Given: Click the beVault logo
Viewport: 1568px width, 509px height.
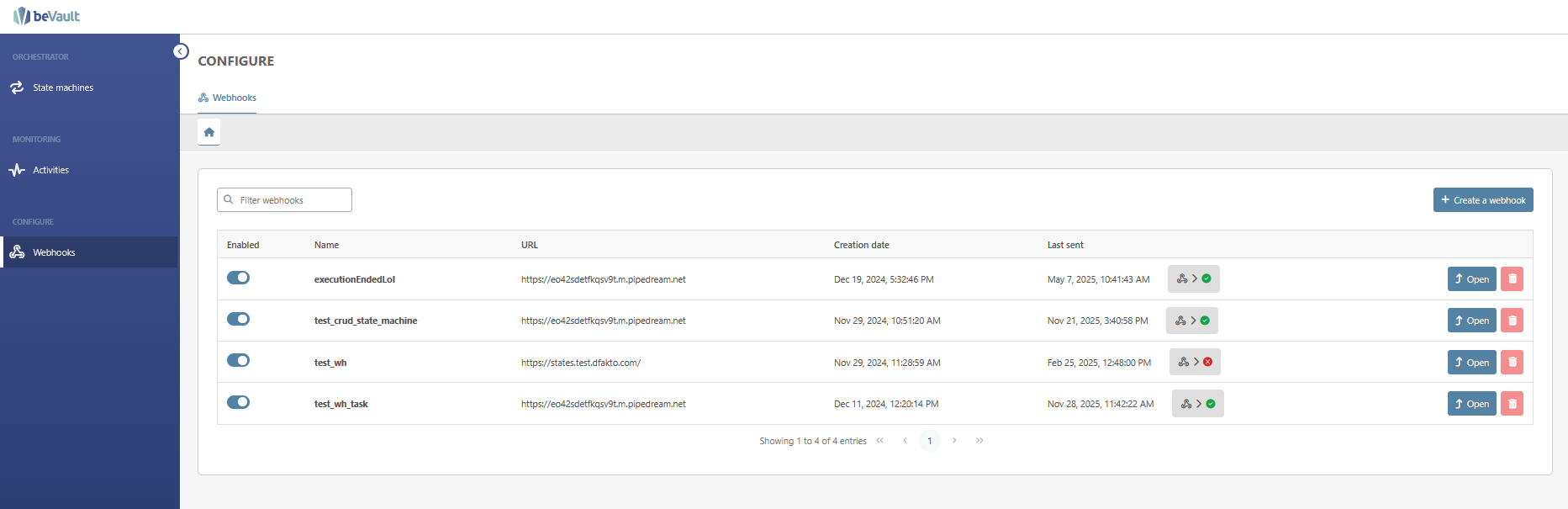Looking at the screenshot, I should [47, 16].
